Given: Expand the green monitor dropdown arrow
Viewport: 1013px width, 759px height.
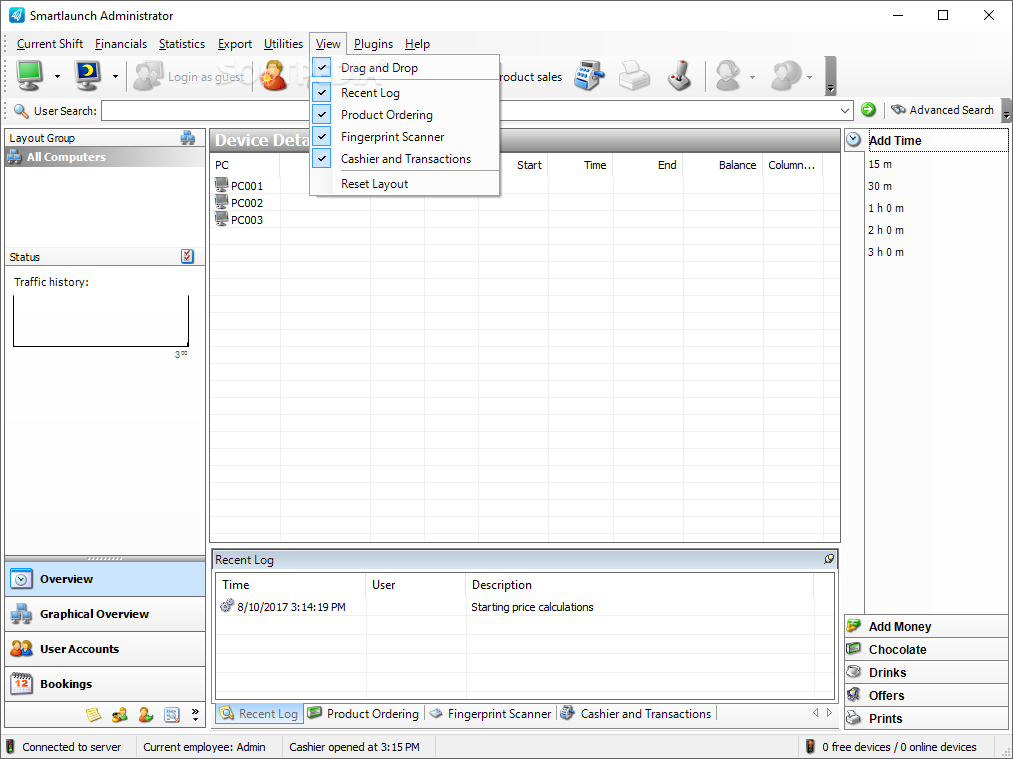Looking at the screenshot, I should point(57,76).
